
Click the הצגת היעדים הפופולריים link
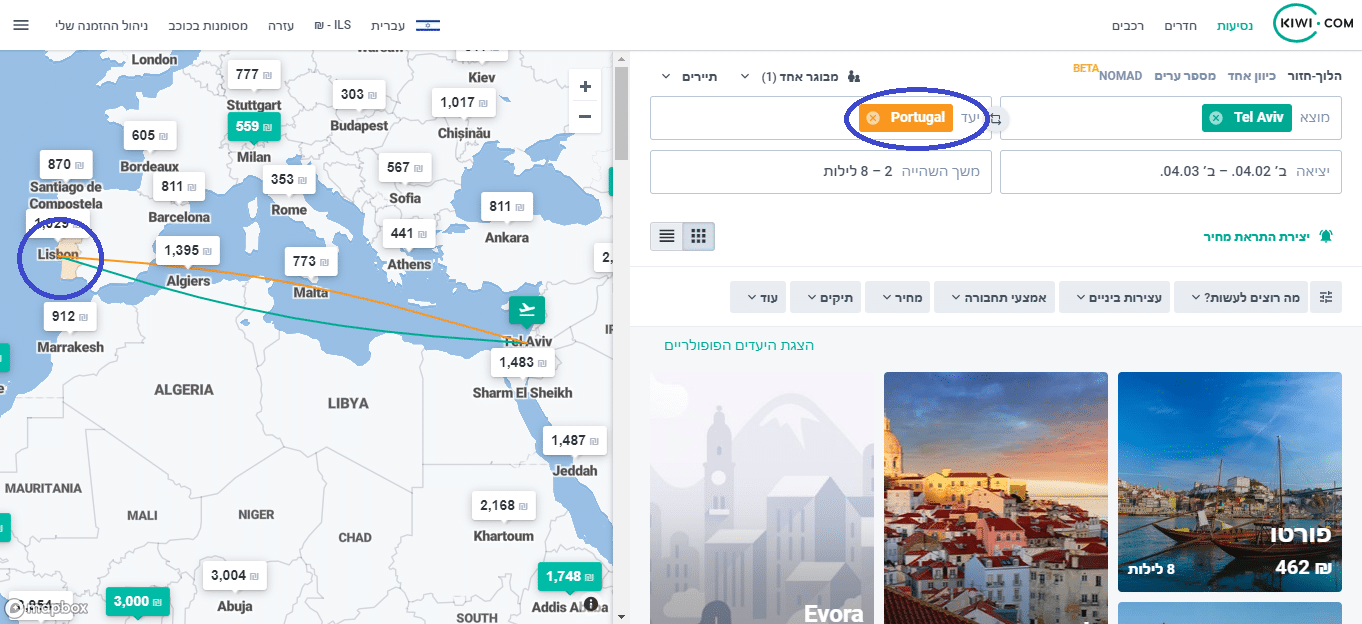(739, 345)
